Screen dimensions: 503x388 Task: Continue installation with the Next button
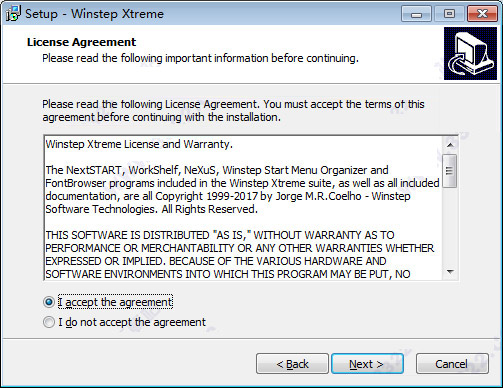pos(367,364)
